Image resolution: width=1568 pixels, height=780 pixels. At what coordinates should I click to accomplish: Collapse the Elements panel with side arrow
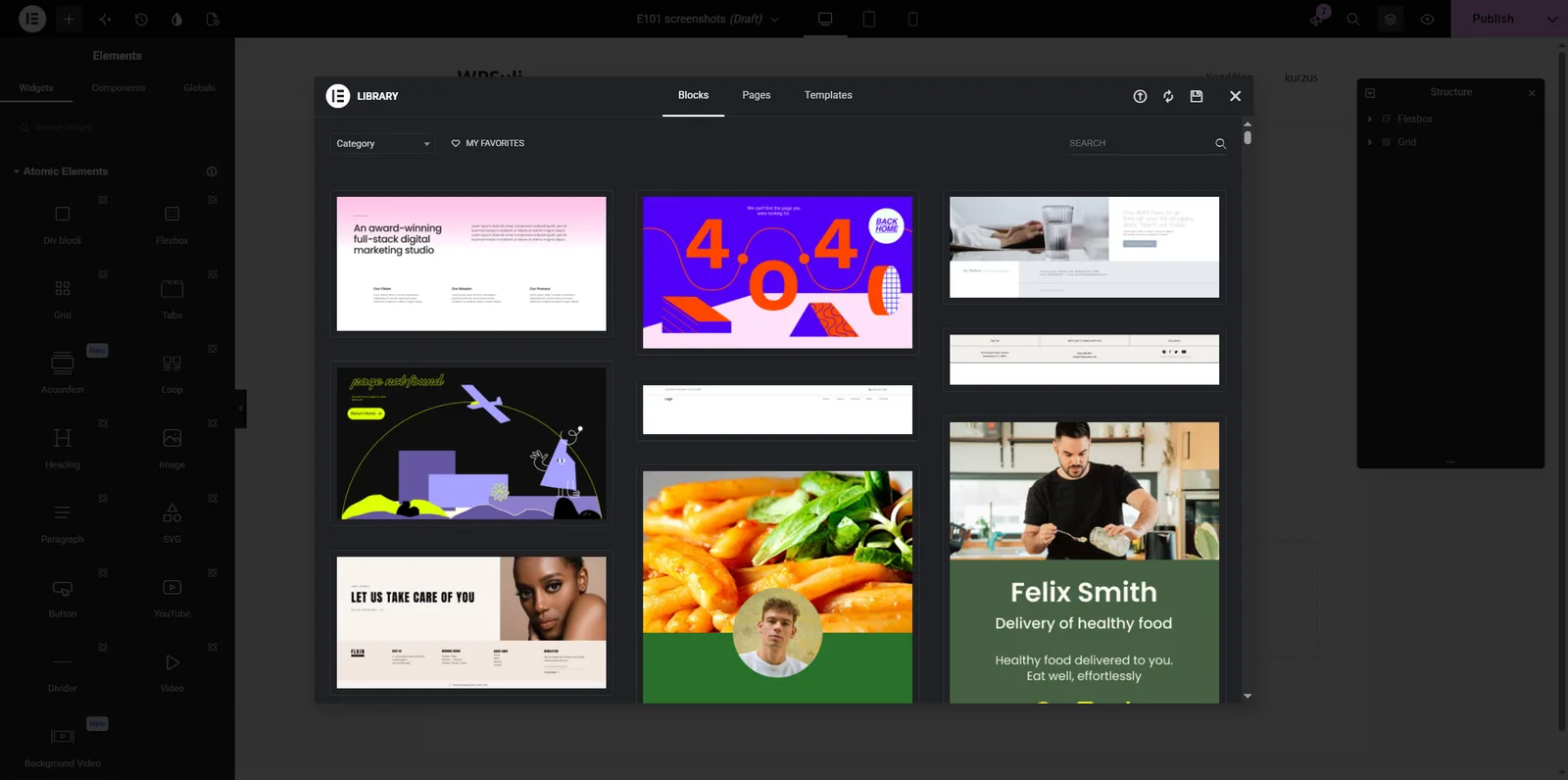pos(240,409)
